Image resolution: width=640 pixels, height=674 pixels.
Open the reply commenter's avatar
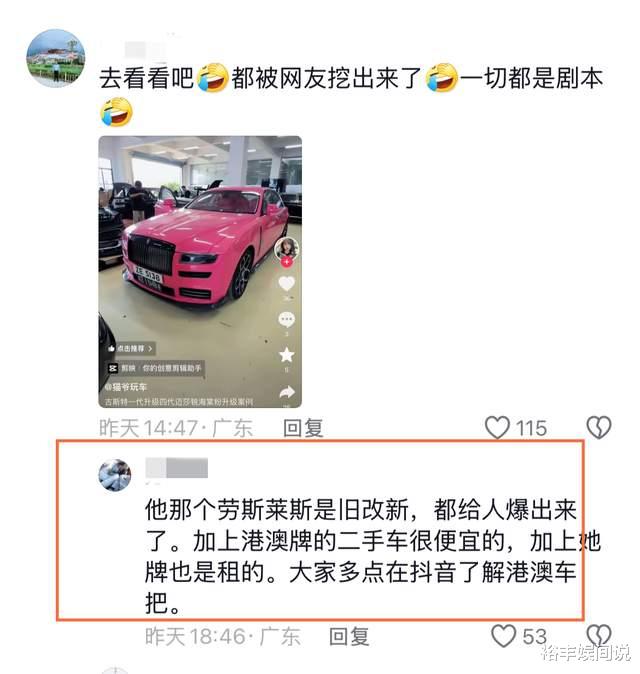(115, 475)
